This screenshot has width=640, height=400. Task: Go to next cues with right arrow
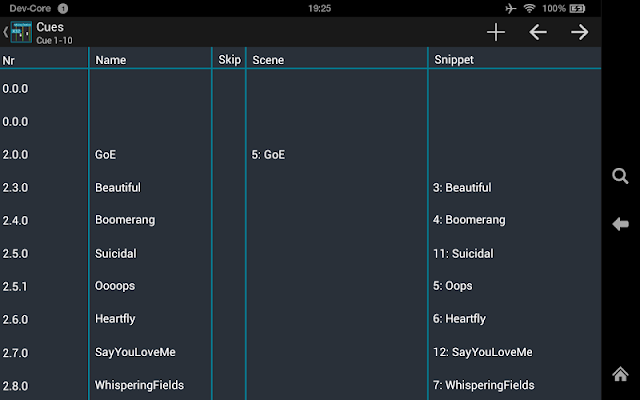pyautogui.click(x=580, y=32)
